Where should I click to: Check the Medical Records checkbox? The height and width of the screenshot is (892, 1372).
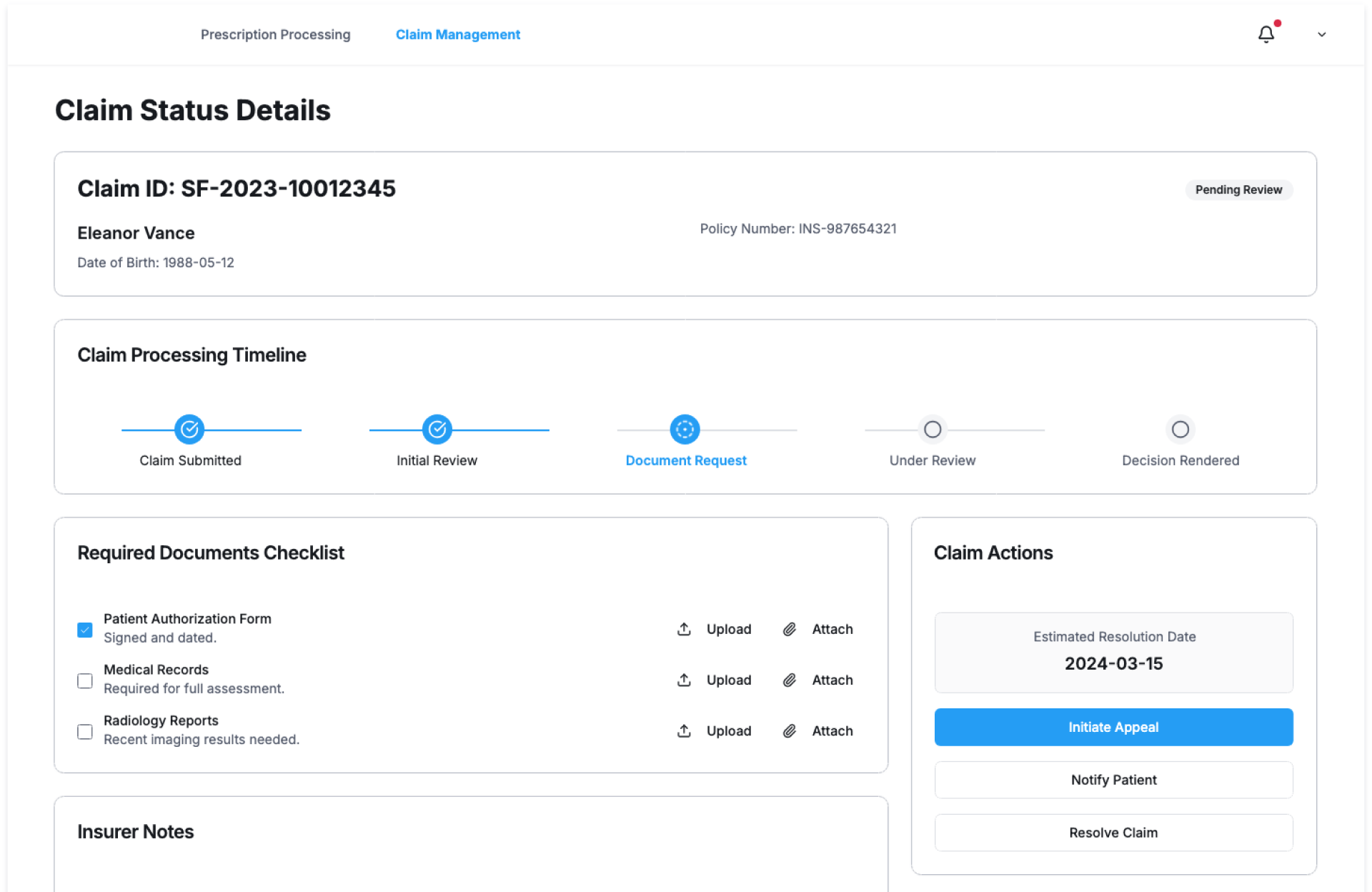point(85,680)
